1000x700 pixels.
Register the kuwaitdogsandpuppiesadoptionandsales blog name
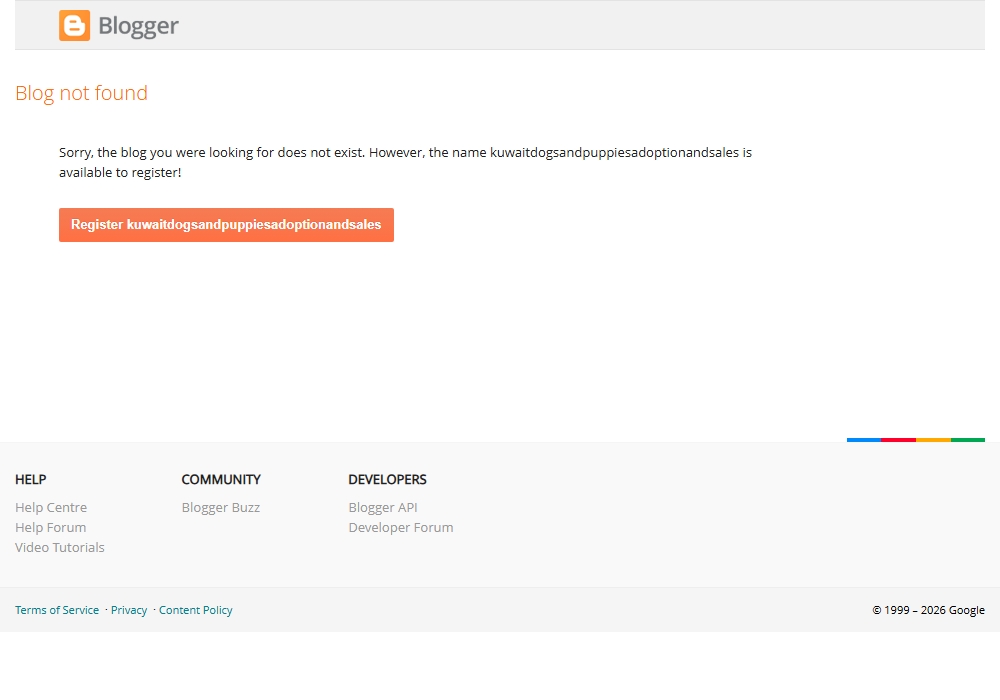click(226, 225)
